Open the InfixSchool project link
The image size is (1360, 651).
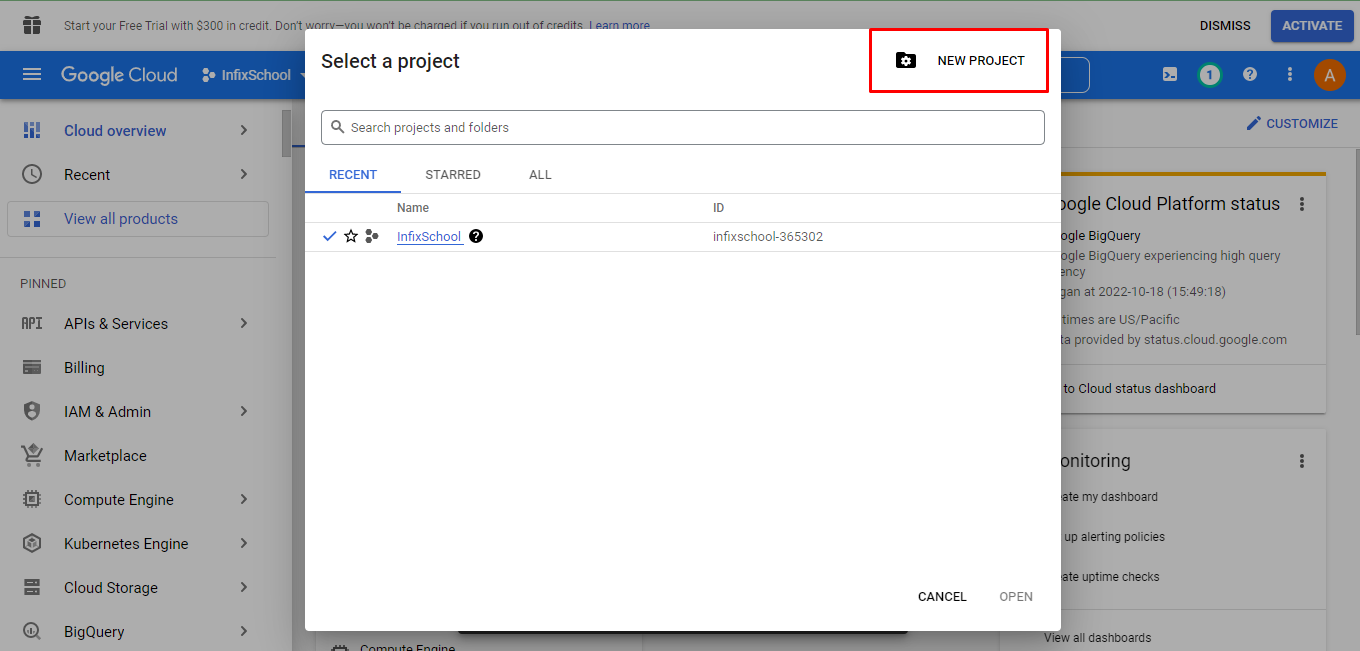(x=429, y=237)
